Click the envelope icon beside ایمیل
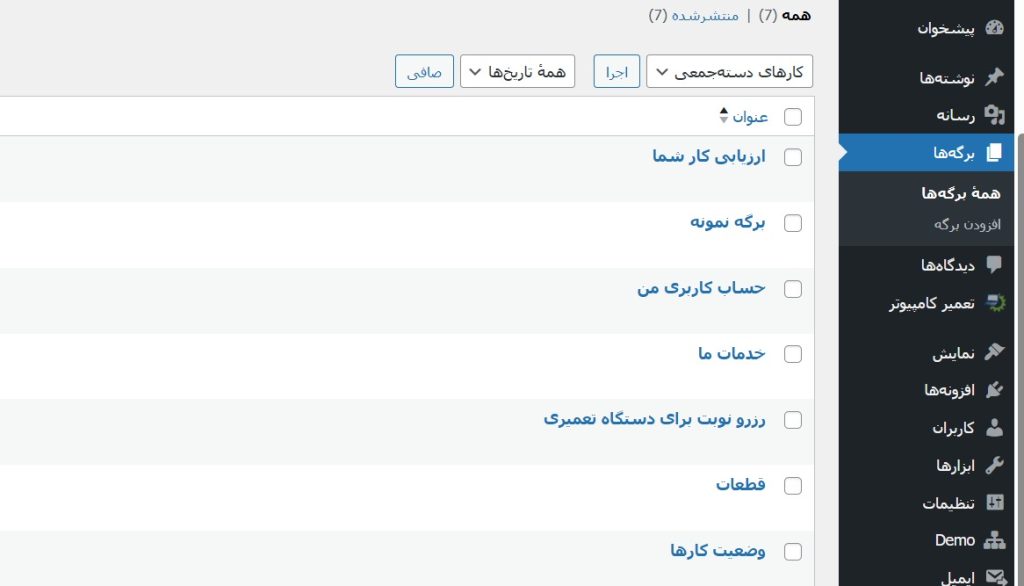The width and height of the screenshot is (1024, 586). point(995,577)
